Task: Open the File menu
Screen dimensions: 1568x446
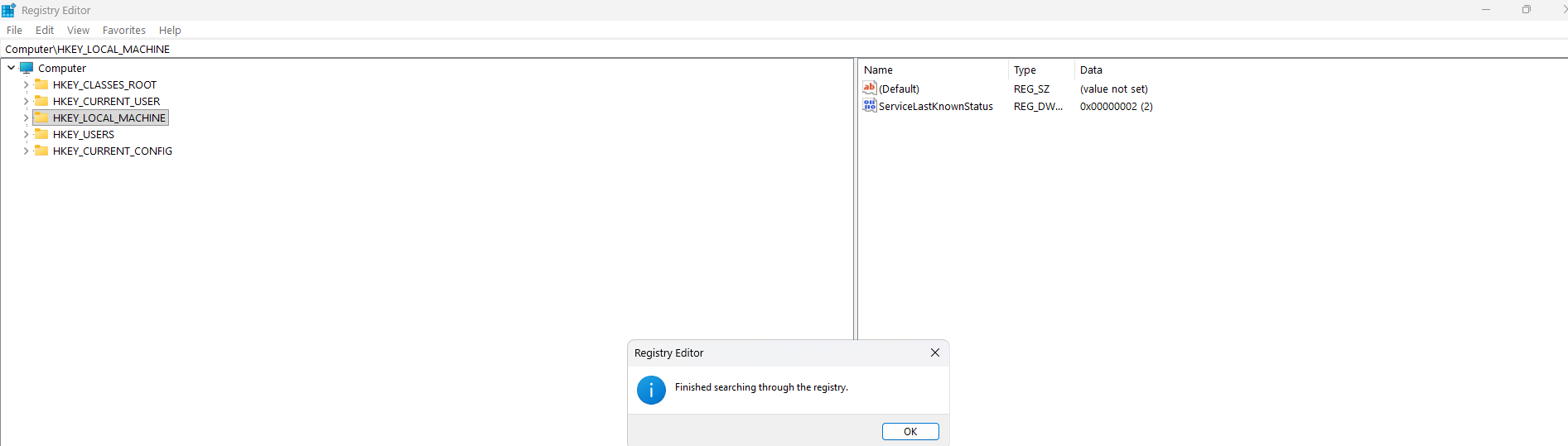Action: [14, 30]
